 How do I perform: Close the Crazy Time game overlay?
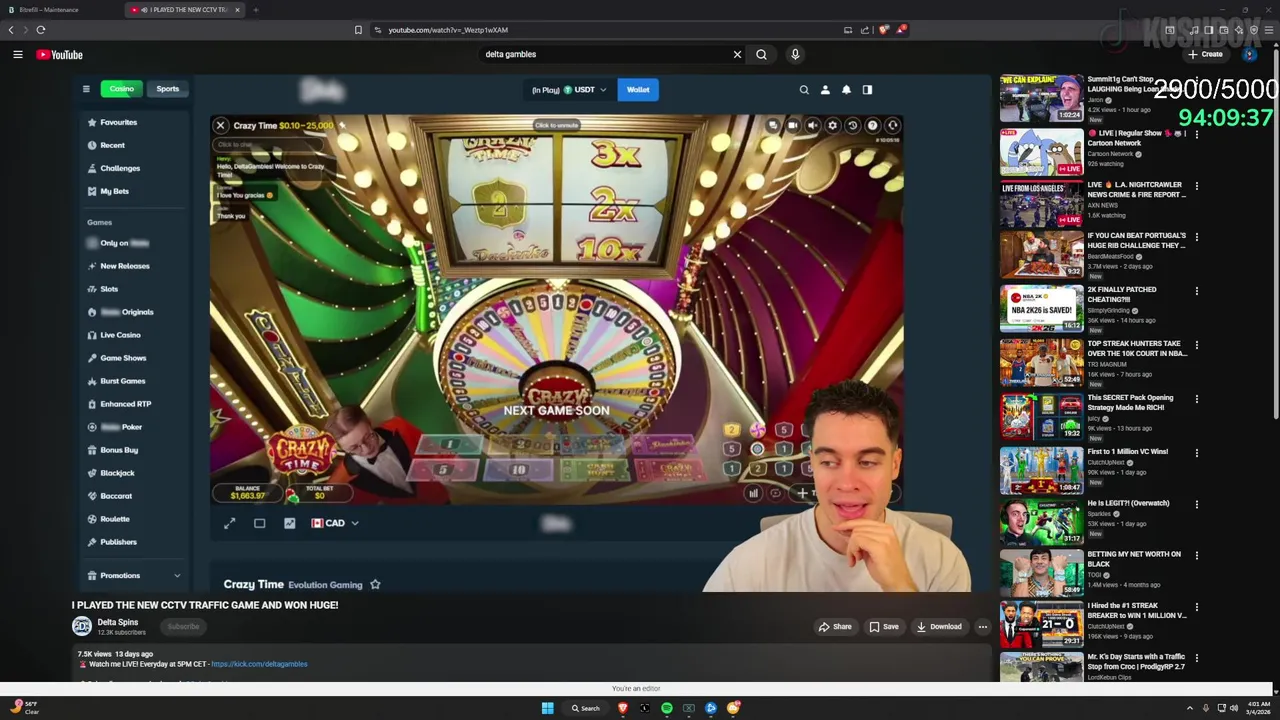[x=220, y=126]
